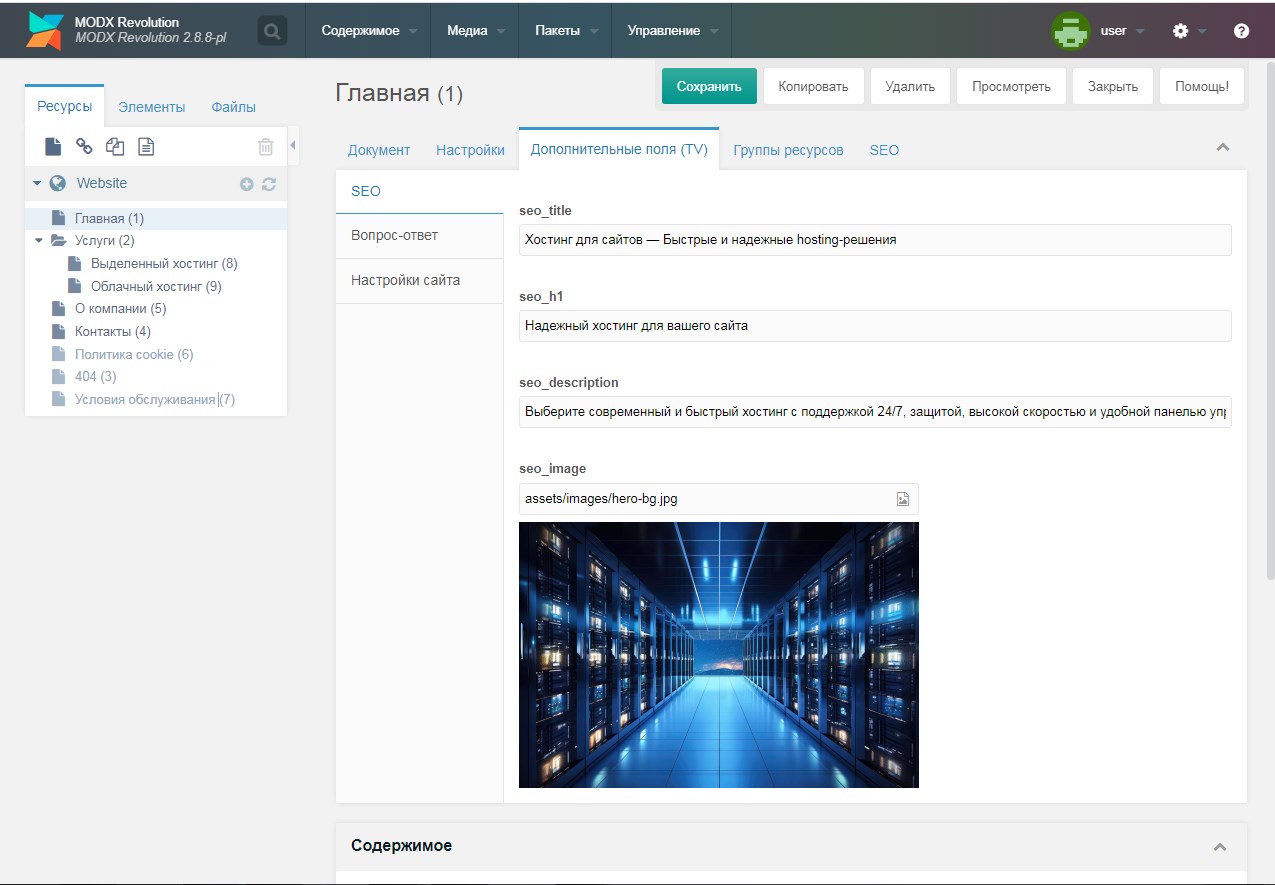Open the Вопрос-ответ vertical tab

tap(394, 235)
